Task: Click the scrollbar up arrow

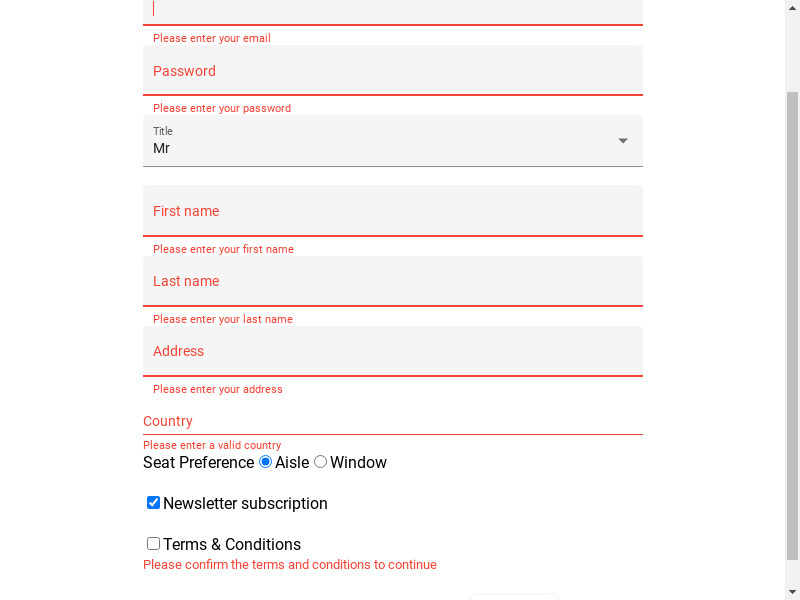Action: click(792, 7)
